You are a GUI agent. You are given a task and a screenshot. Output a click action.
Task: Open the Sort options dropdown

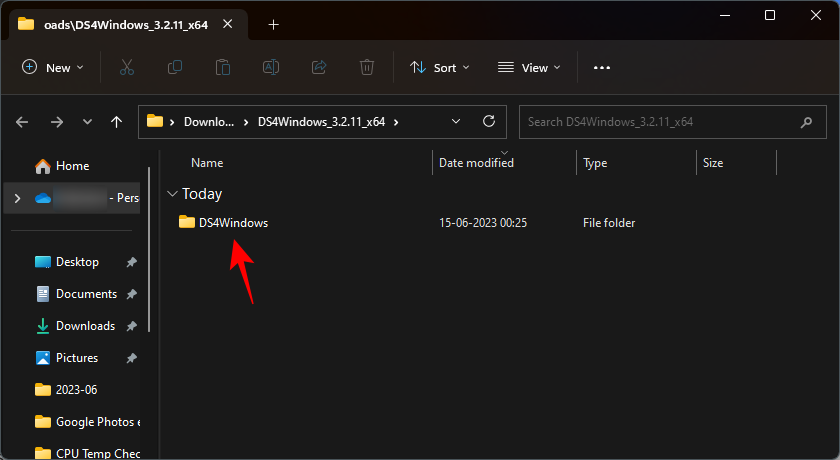pos(440,67)
